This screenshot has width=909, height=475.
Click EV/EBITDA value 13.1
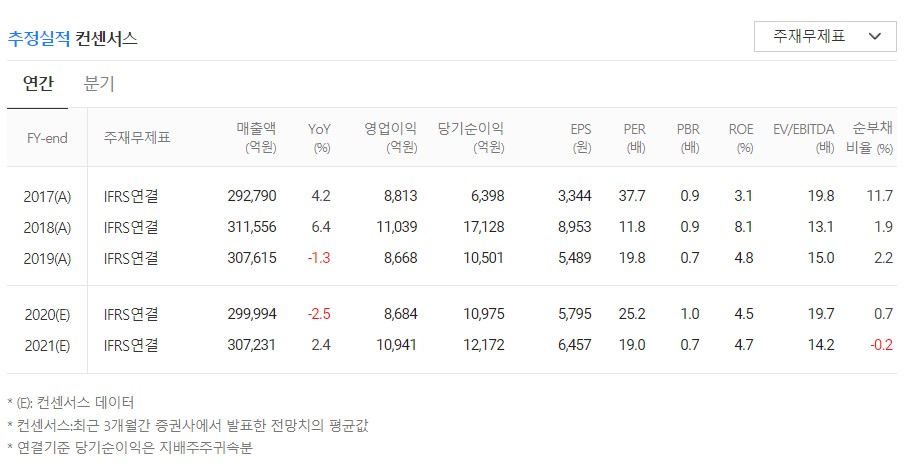821,227
